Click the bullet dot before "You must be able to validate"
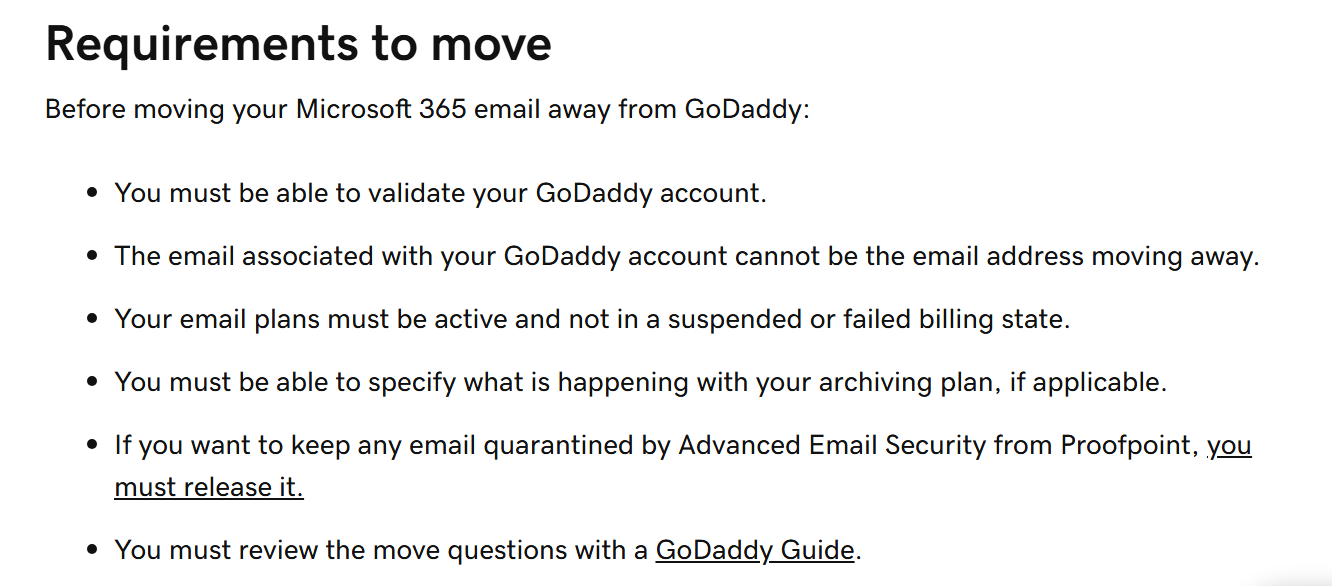The width and height of the screenshot is (1332, 586). point(92,193)
